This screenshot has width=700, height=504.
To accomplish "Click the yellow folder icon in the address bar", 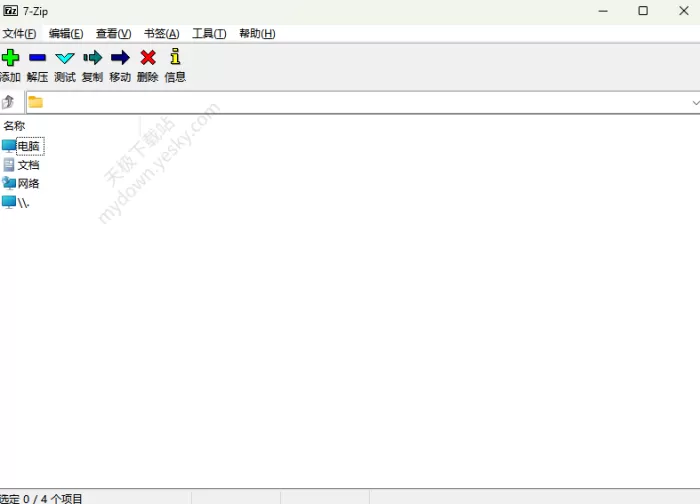I will tap(36, 102).
